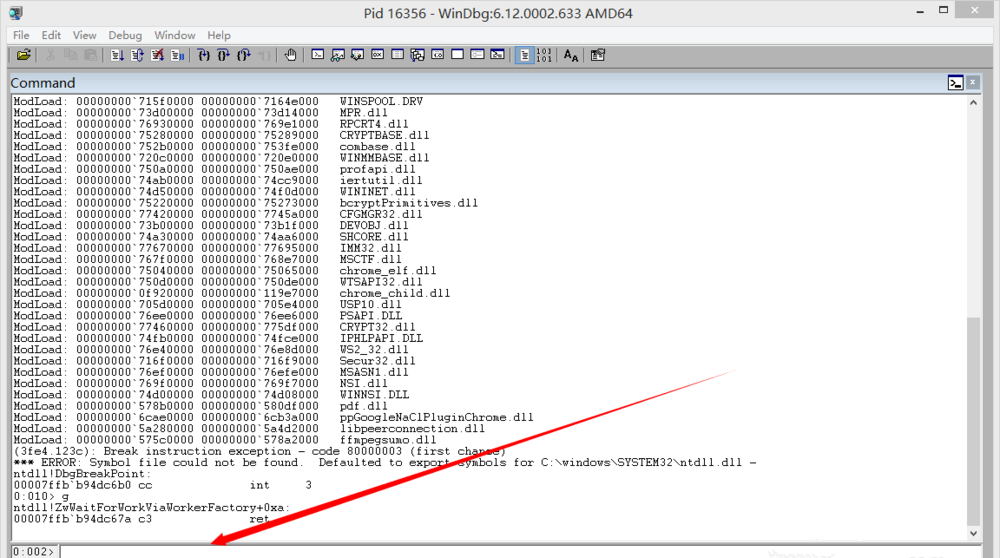Minimize the WinDbg window
This screenshot has height=558, width=1000.
point(920,11)
